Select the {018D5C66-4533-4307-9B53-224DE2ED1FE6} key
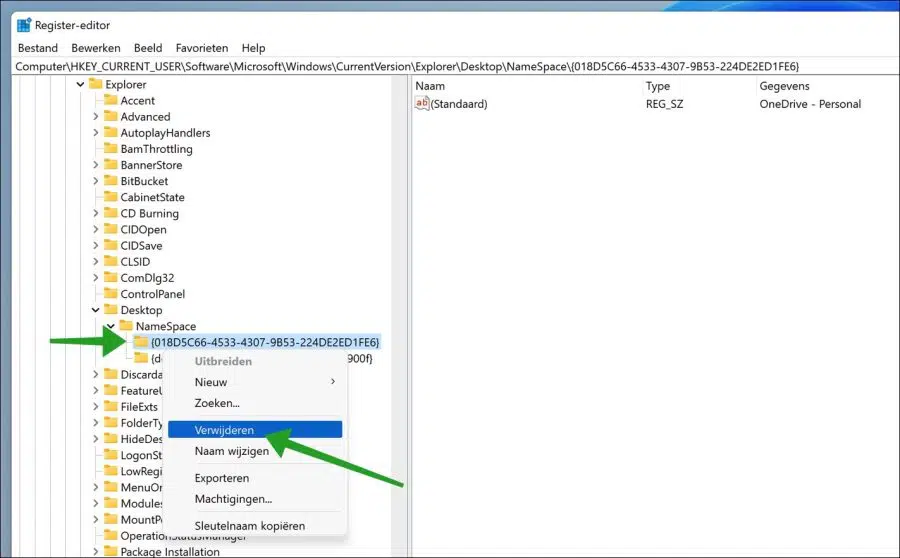 coord(265,342)
